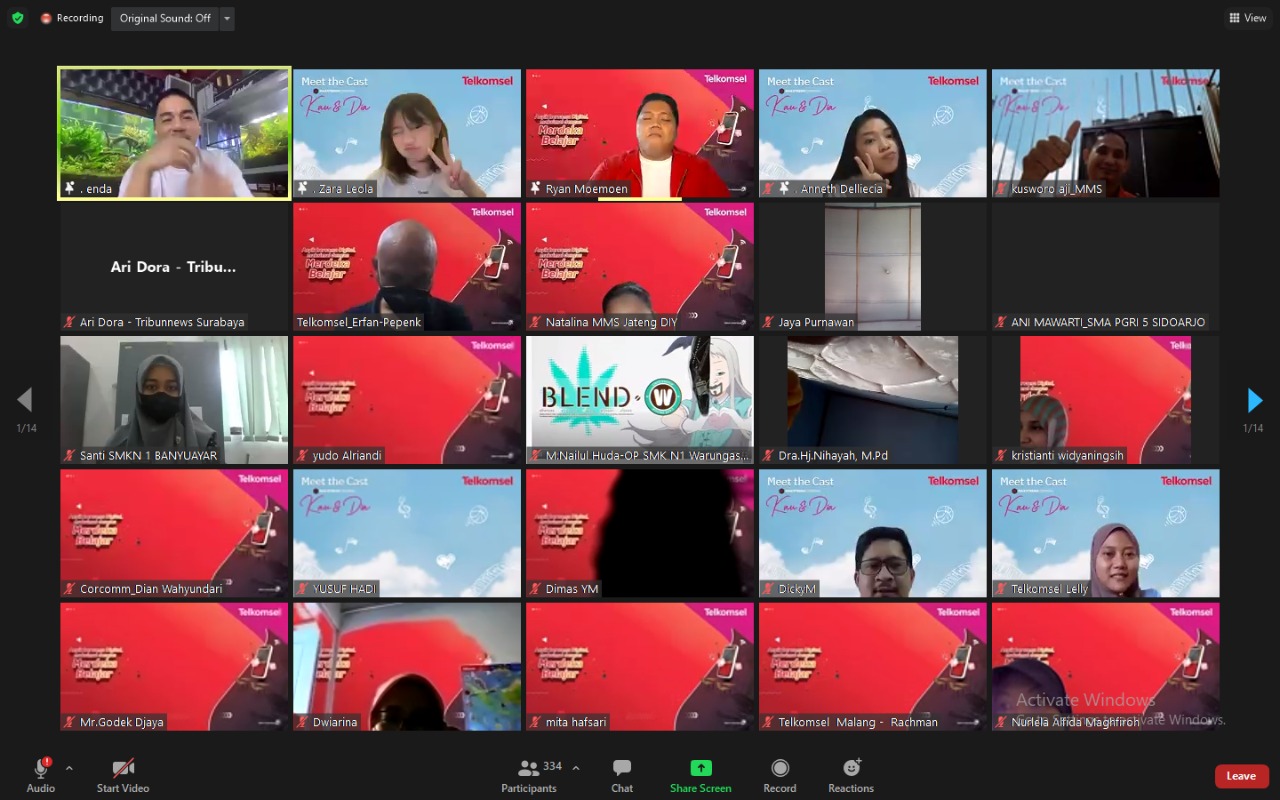Go to the next gallery page with the blue arrow
Viewport: 1280px width, 800px height.
pyautogui.click(x=1254, y=400)
